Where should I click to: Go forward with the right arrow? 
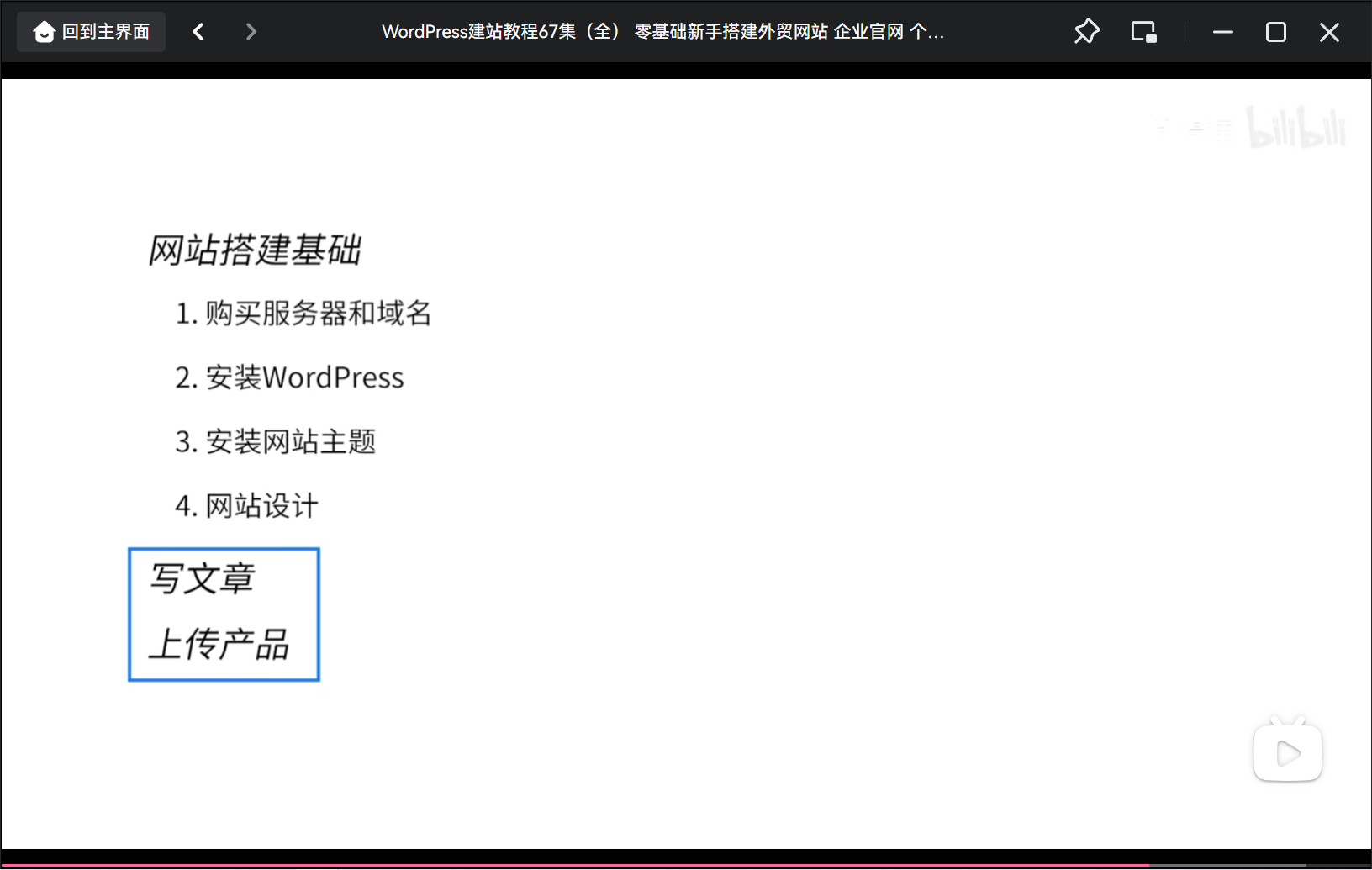point(251,32)
